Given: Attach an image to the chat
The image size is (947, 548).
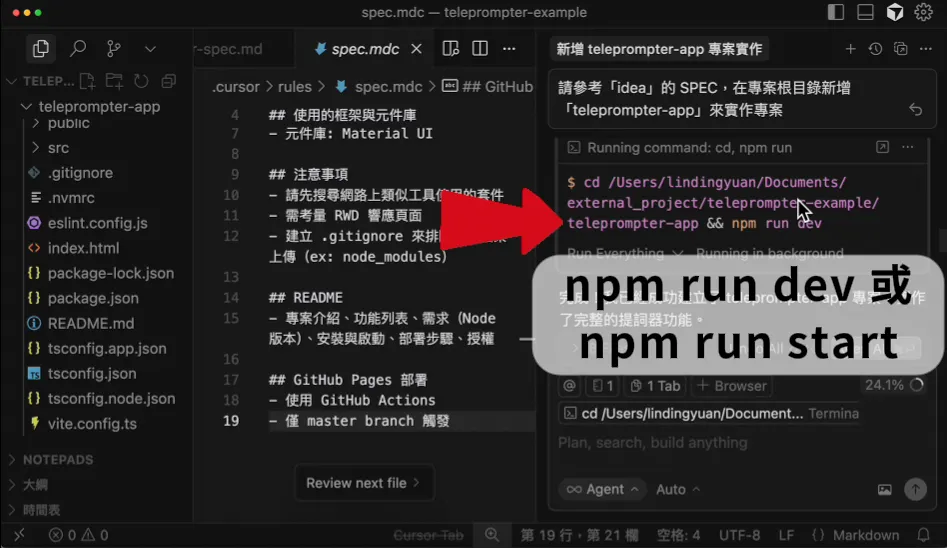Looking at the screenshot, I should click(x=884, y=489).
